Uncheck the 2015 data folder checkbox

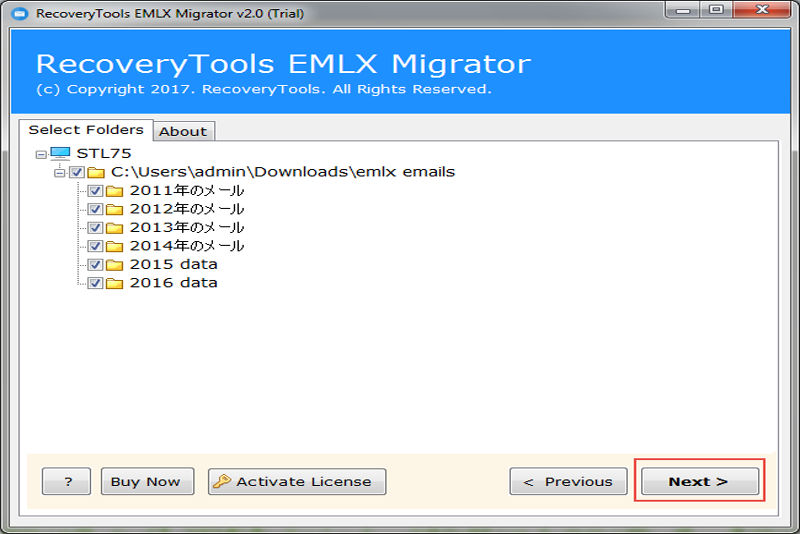[x=95, y=264]
